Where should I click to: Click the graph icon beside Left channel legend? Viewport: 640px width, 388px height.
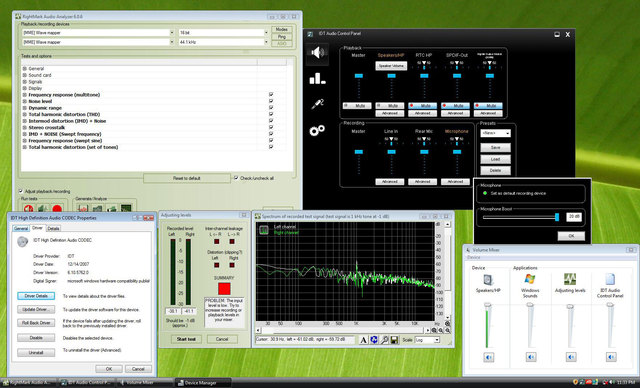click(x=264, y=230)
